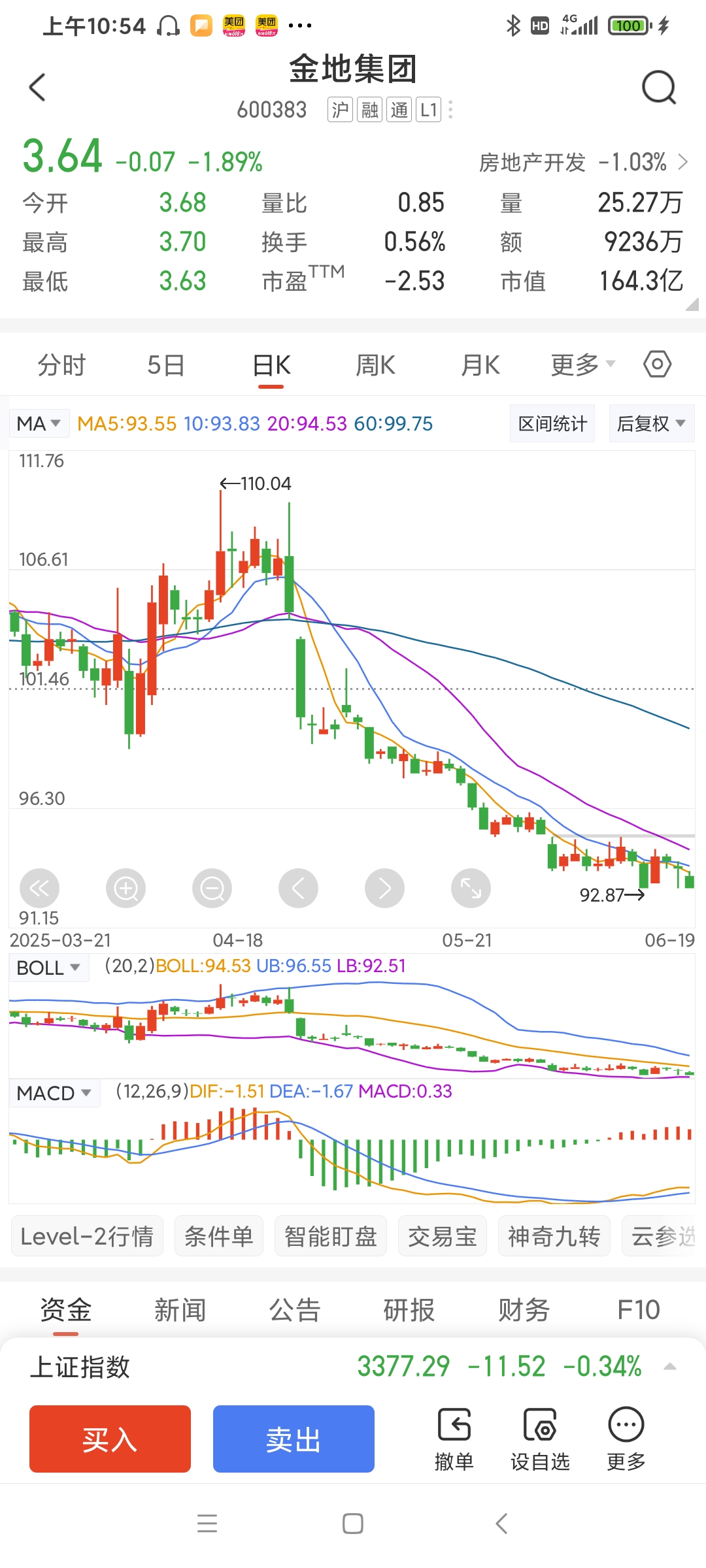Move chart left with the arrow button
The height and width of the screenshot is (1568, 706).
[298, 888]
